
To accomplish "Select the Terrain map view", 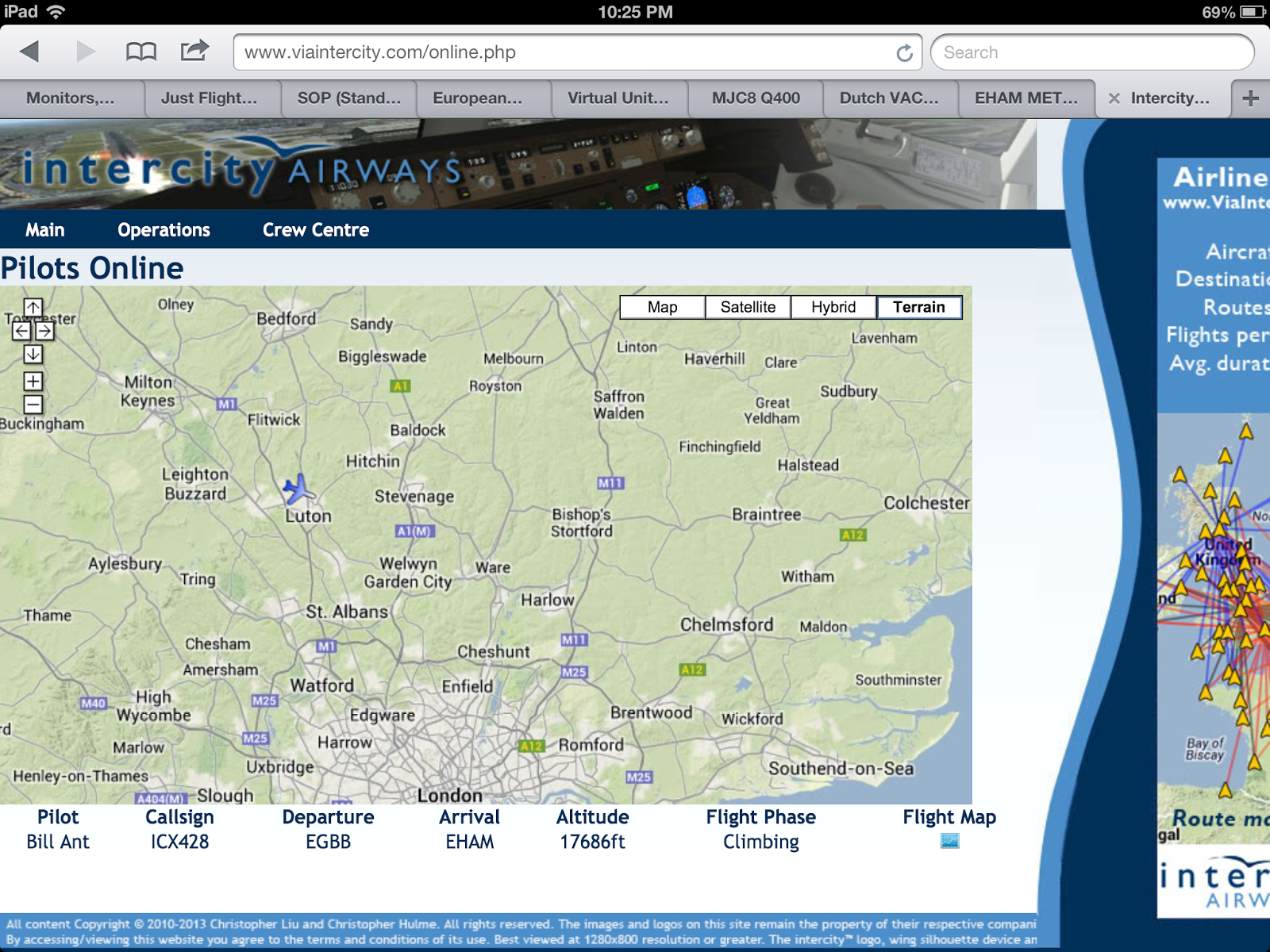I will [919, 307].
